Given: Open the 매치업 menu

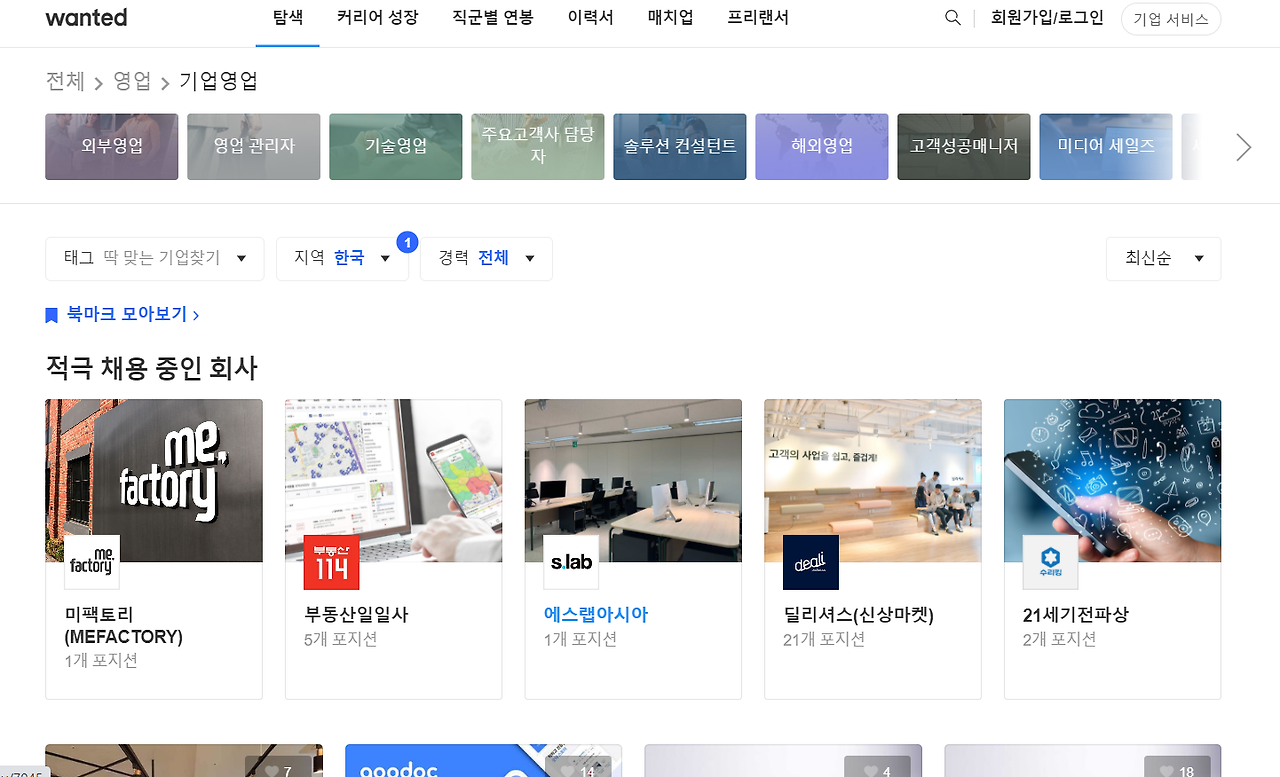Looking at the screenshot, I should [x=670, y=18].
